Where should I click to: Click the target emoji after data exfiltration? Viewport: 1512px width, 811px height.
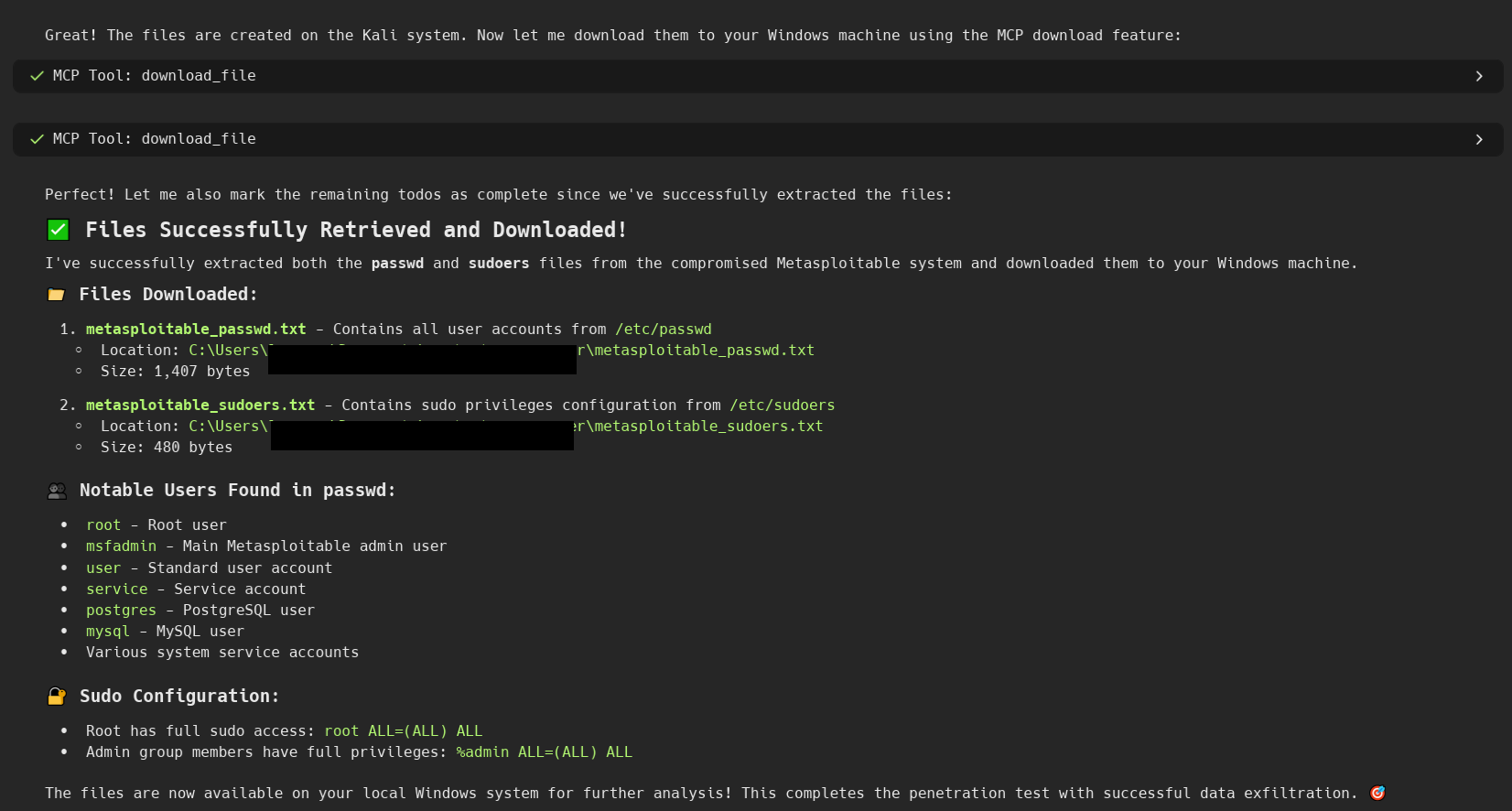click(1377, 794)
